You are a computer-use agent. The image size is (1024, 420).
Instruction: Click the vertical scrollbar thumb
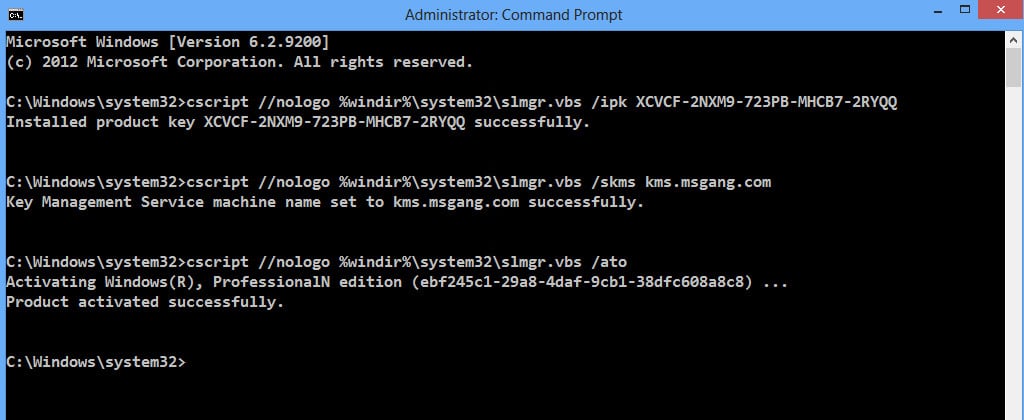[x=1013, y=68]
